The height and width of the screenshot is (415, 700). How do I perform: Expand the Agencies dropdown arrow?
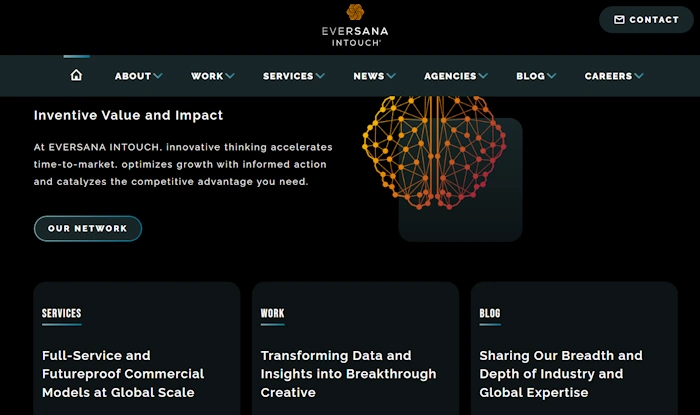coord(483,76)
